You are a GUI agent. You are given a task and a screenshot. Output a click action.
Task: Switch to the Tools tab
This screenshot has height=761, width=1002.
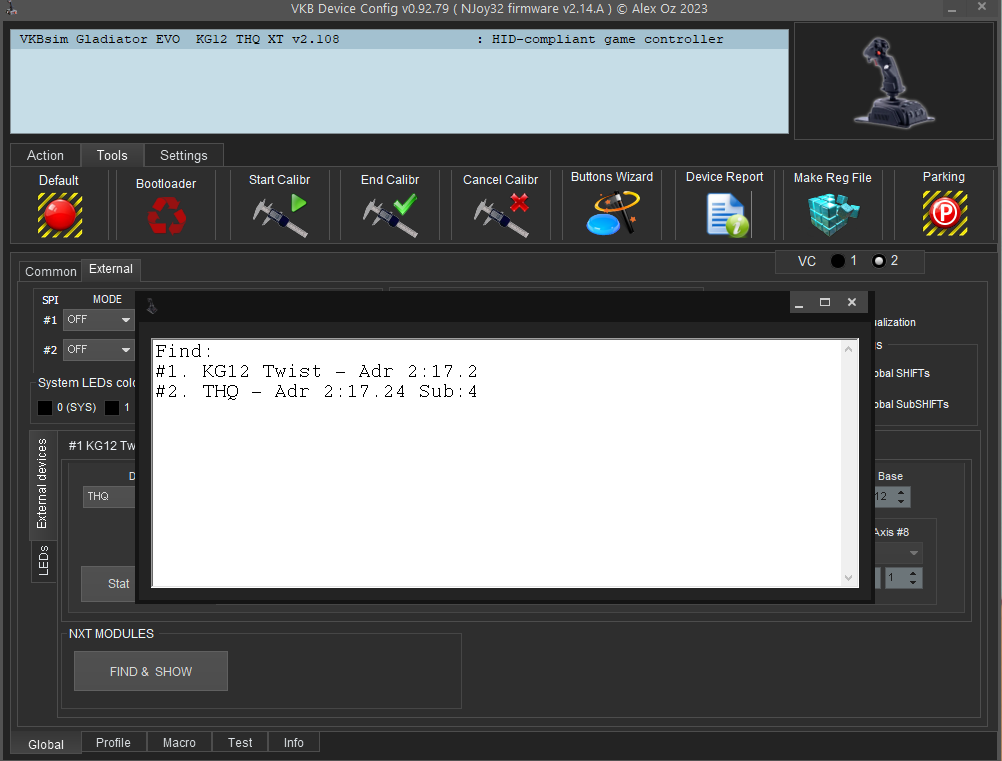[x=112, y=155]
